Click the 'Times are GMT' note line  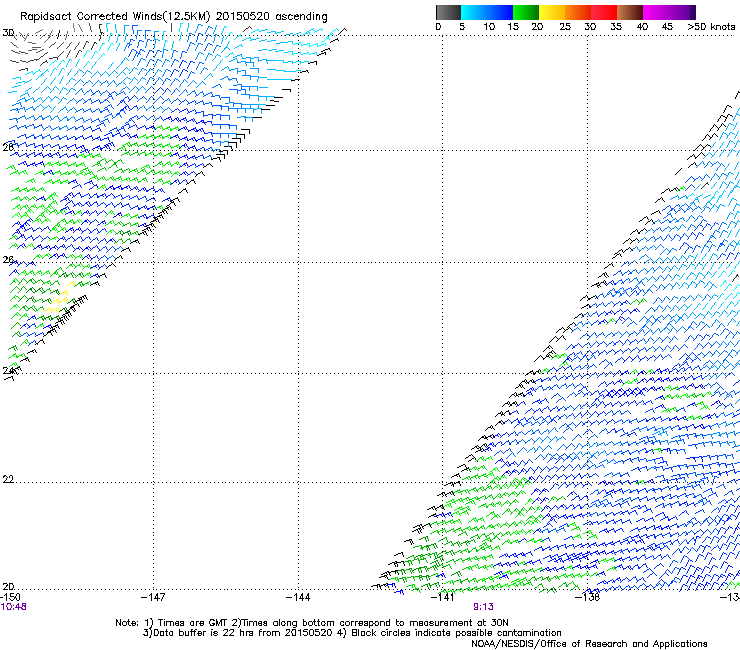tap(312, 623)
